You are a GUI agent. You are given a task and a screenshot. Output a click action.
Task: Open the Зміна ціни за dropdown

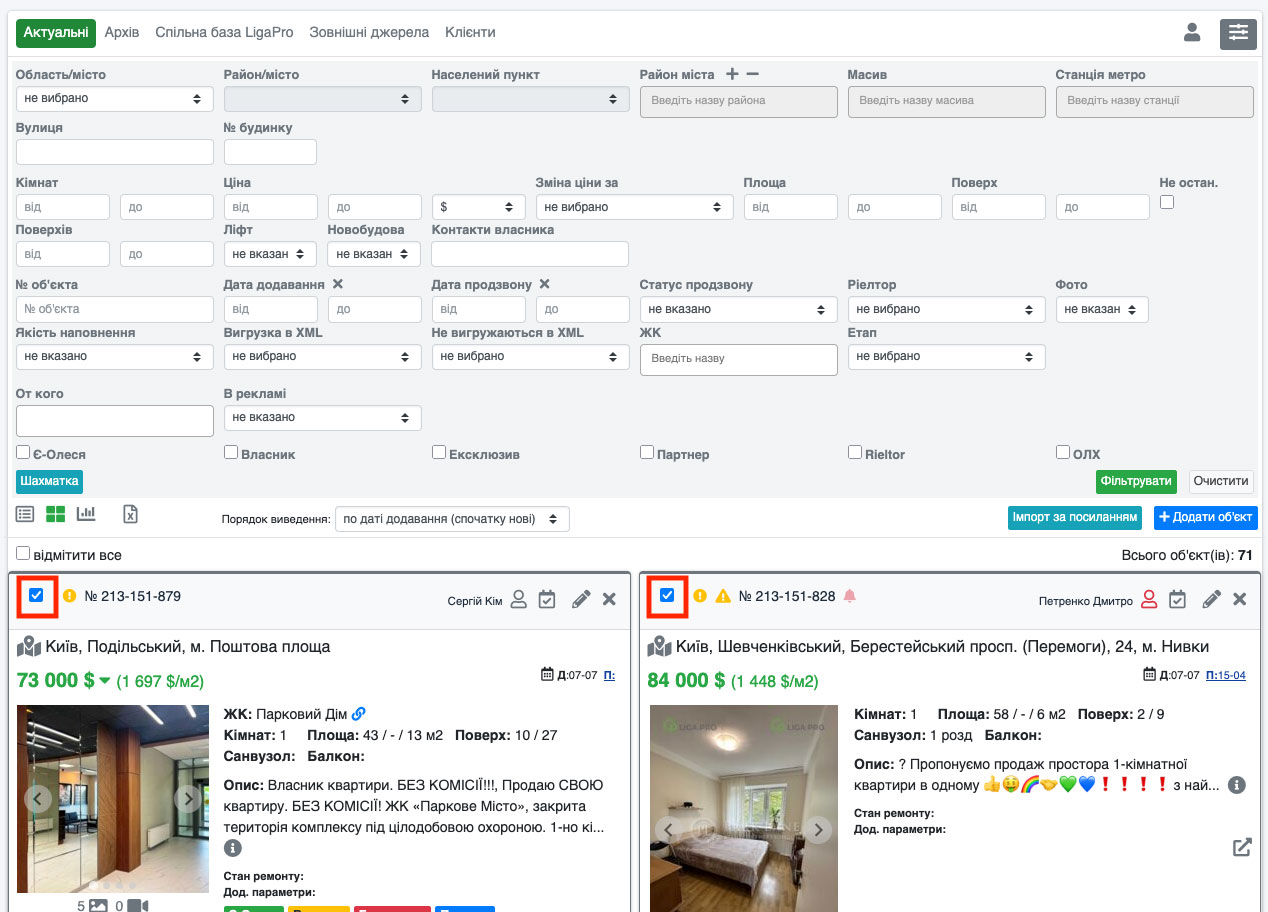coord(635,207)
